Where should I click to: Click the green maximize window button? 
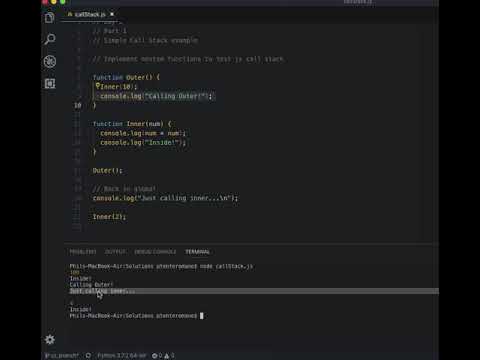click(63, 2)
